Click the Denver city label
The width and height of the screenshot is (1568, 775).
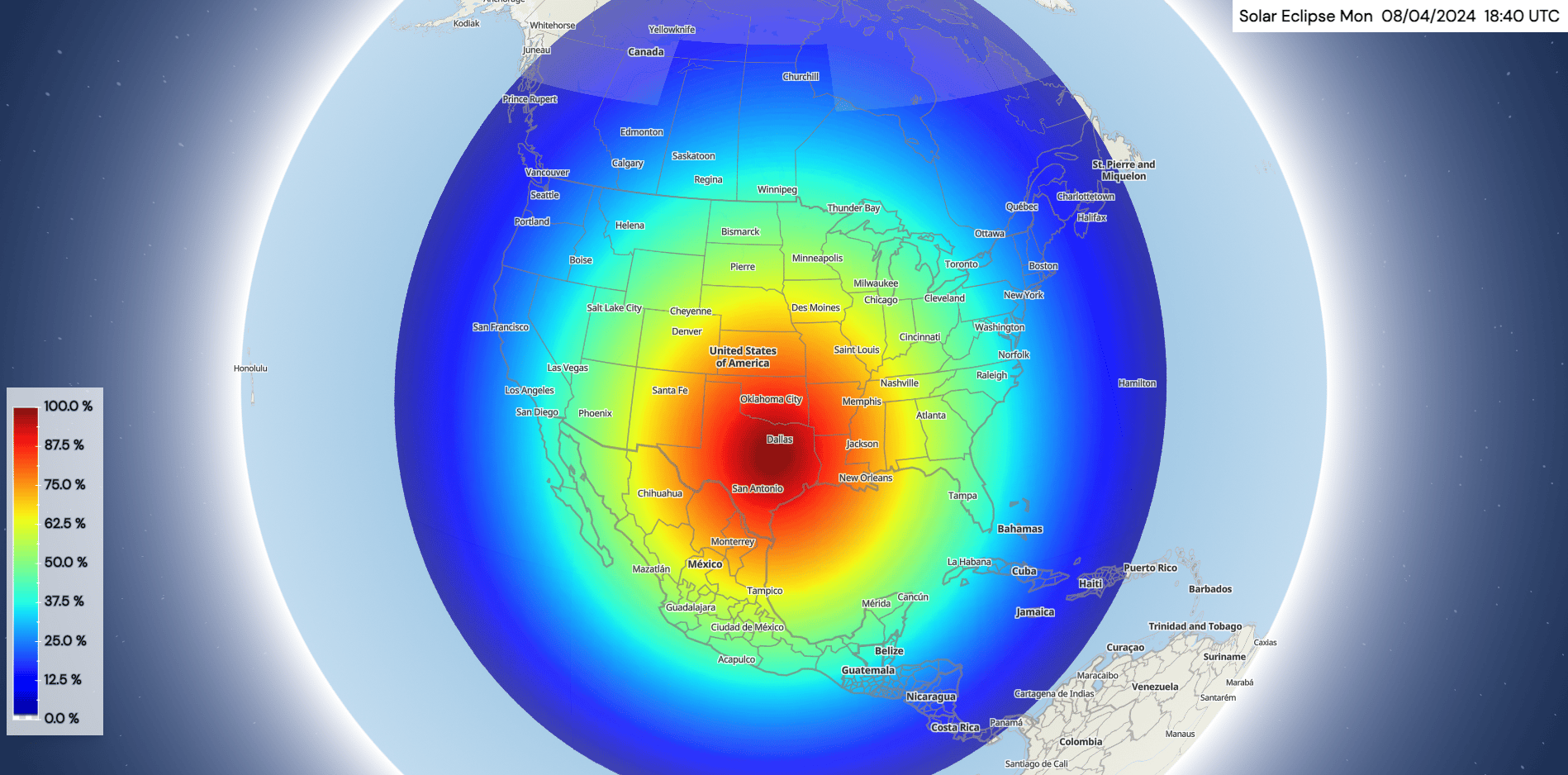(x=687, y=331)
